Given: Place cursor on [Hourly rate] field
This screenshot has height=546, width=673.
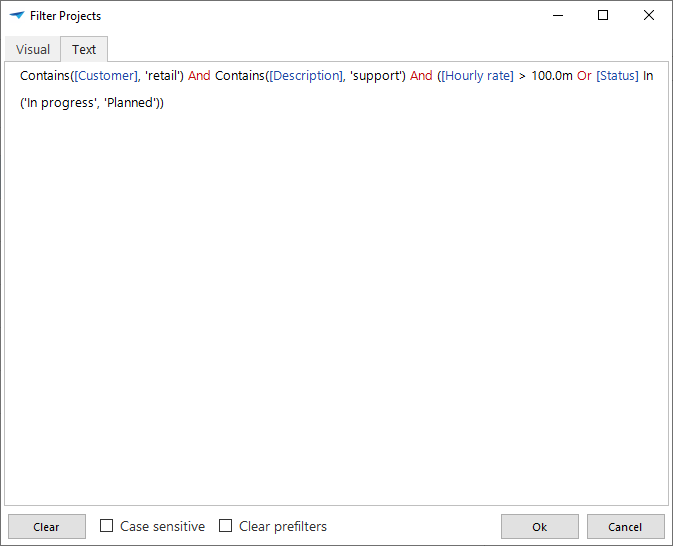Looking at the screenshot, I should tap(477, 76).
